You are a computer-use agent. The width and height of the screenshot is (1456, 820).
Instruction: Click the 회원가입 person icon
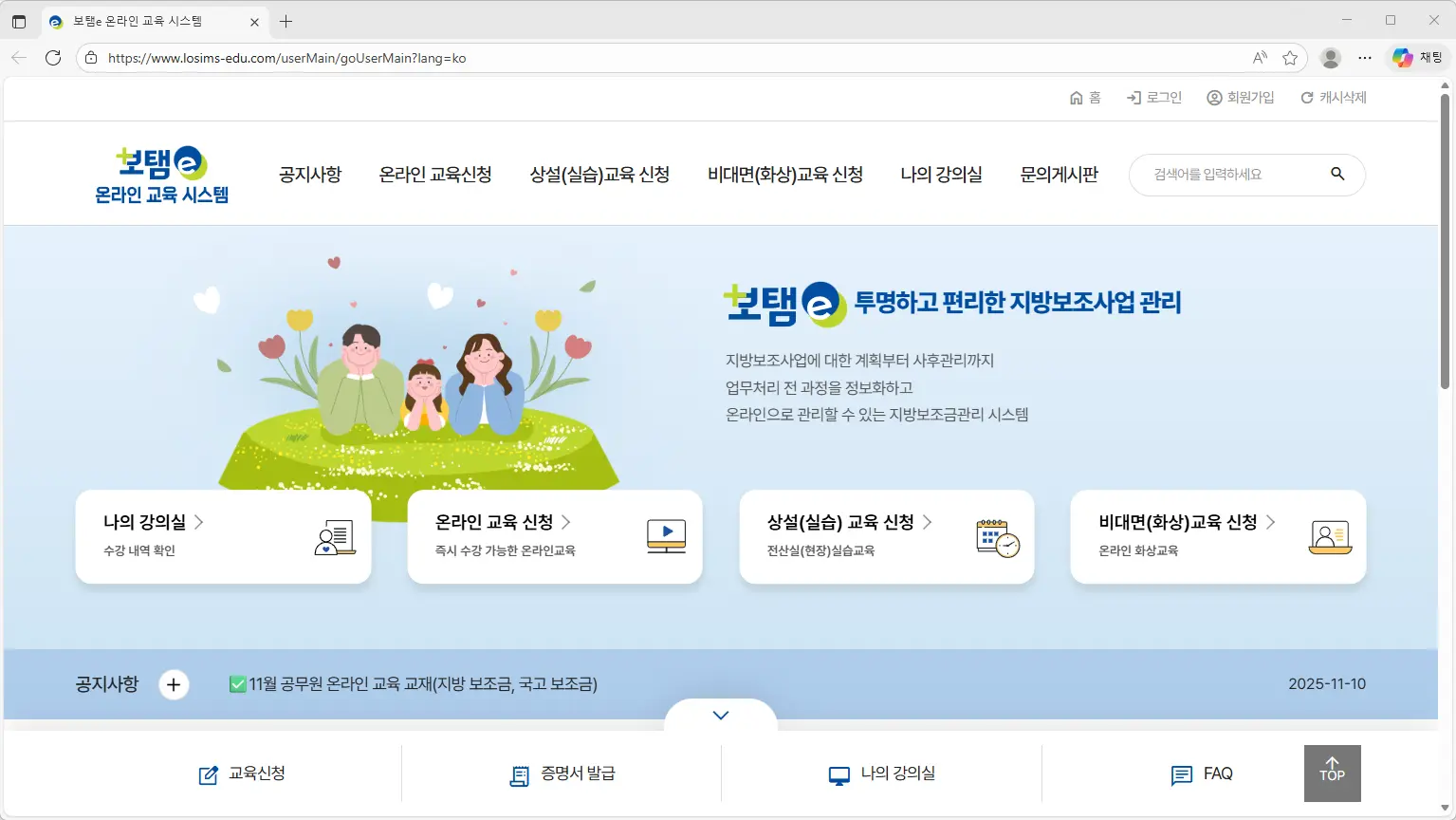click(1214, 97)
